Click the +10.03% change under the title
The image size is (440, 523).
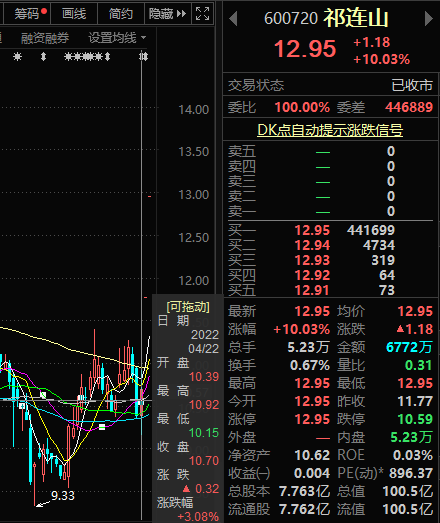click(381, 59)
